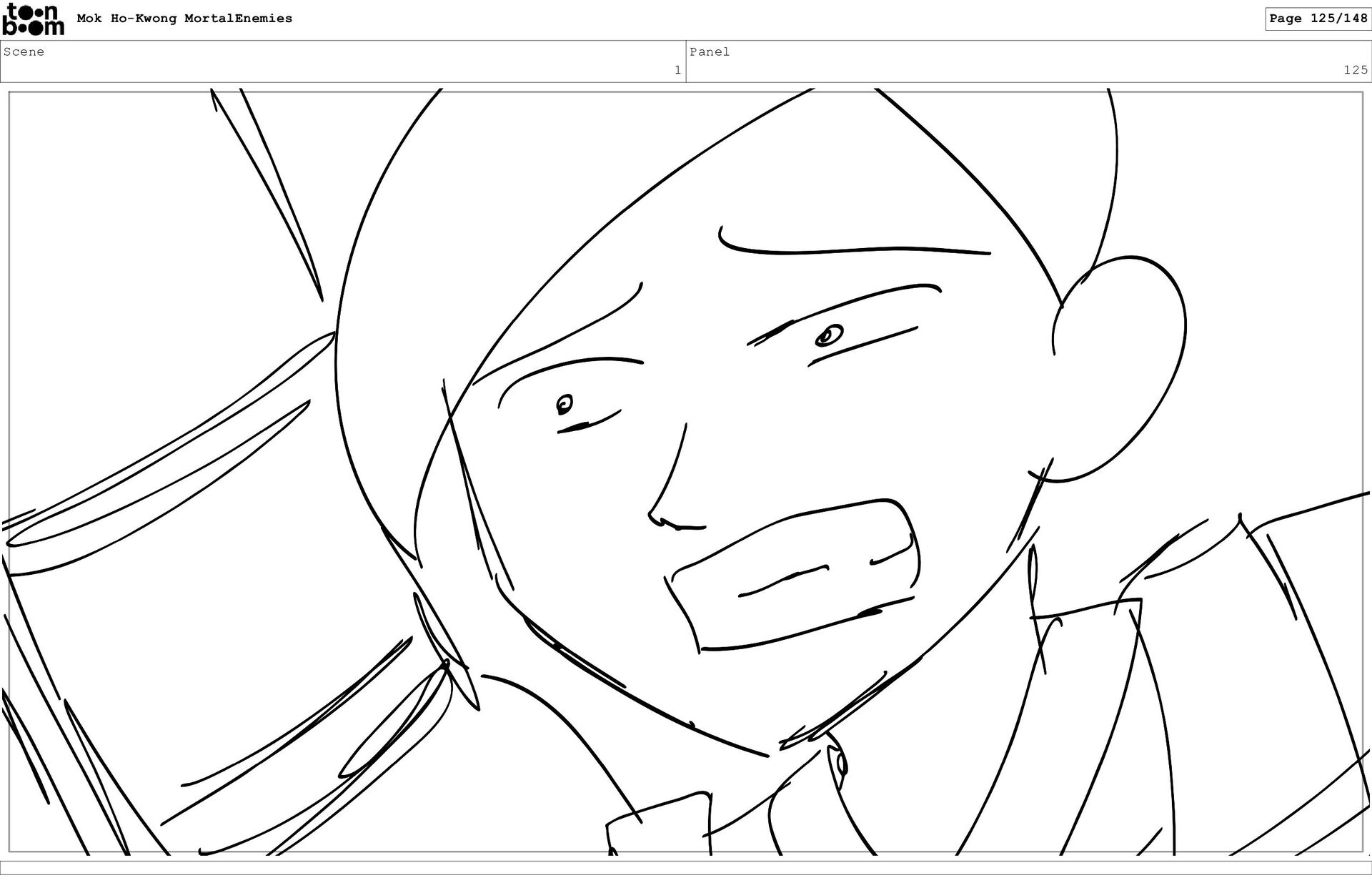The height and width of the screenshot is (888, 1372).
Task: Click the Page 125/148 indicator box
Action: (x=1318, y=19)
